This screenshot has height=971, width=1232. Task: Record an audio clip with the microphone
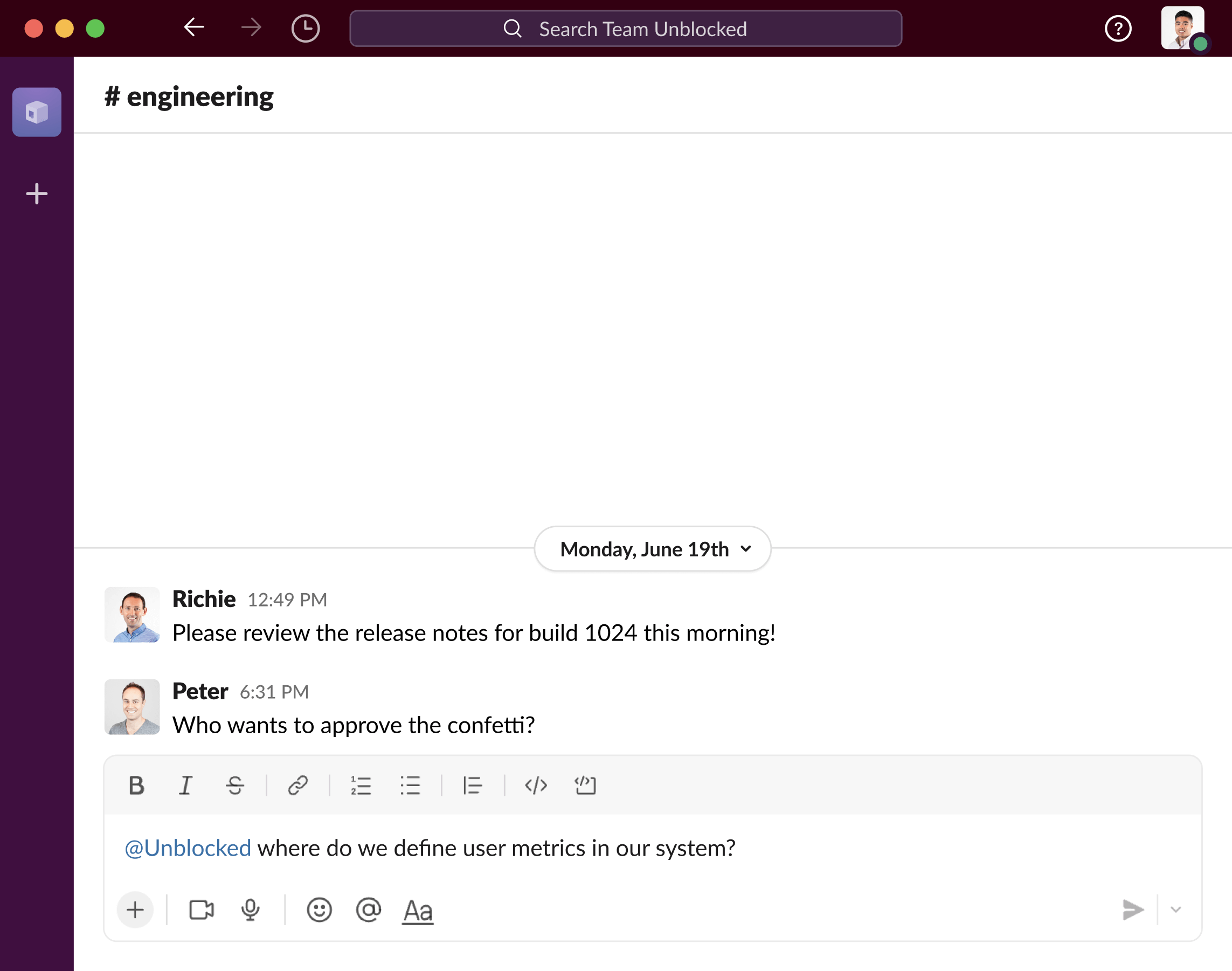(250, 910)
